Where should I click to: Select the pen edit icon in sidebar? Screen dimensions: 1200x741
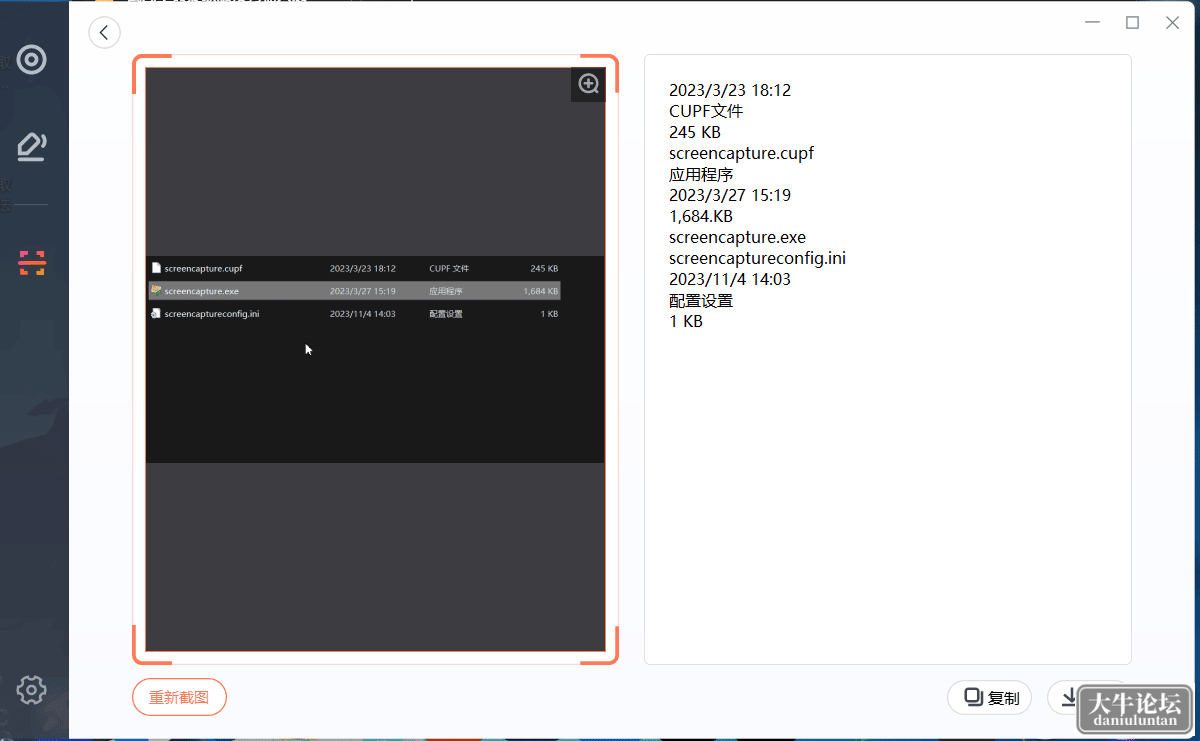point(32,147)
